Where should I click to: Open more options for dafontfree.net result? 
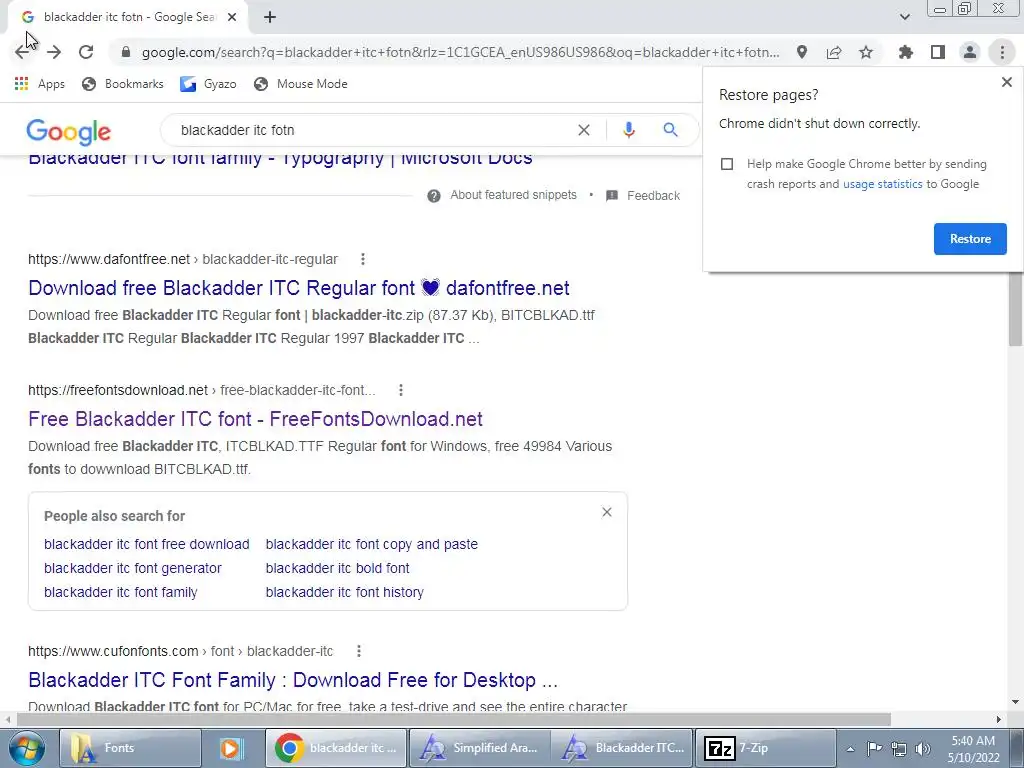coord(362,259)
